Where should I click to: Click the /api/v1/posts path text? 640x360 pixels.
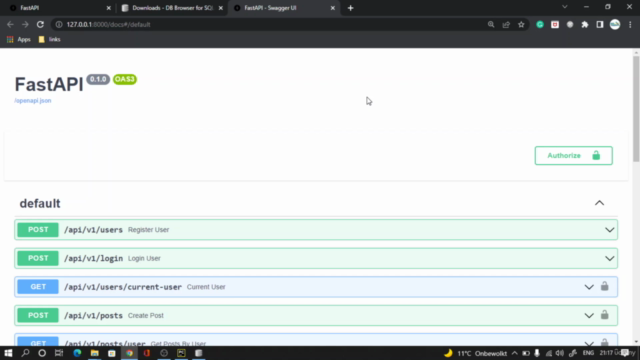click(x=93, y=316)
